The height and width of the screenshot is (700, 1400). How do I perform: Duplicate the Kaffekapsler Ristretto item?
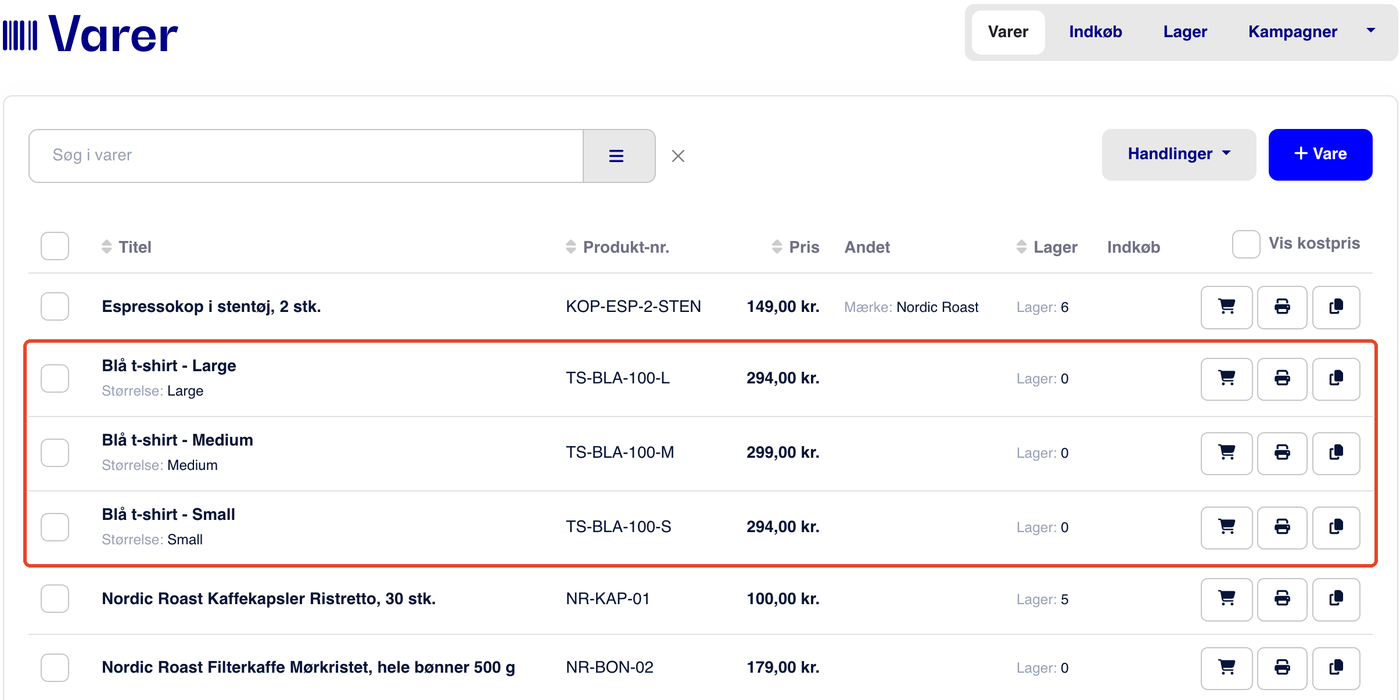(1336, 599)
